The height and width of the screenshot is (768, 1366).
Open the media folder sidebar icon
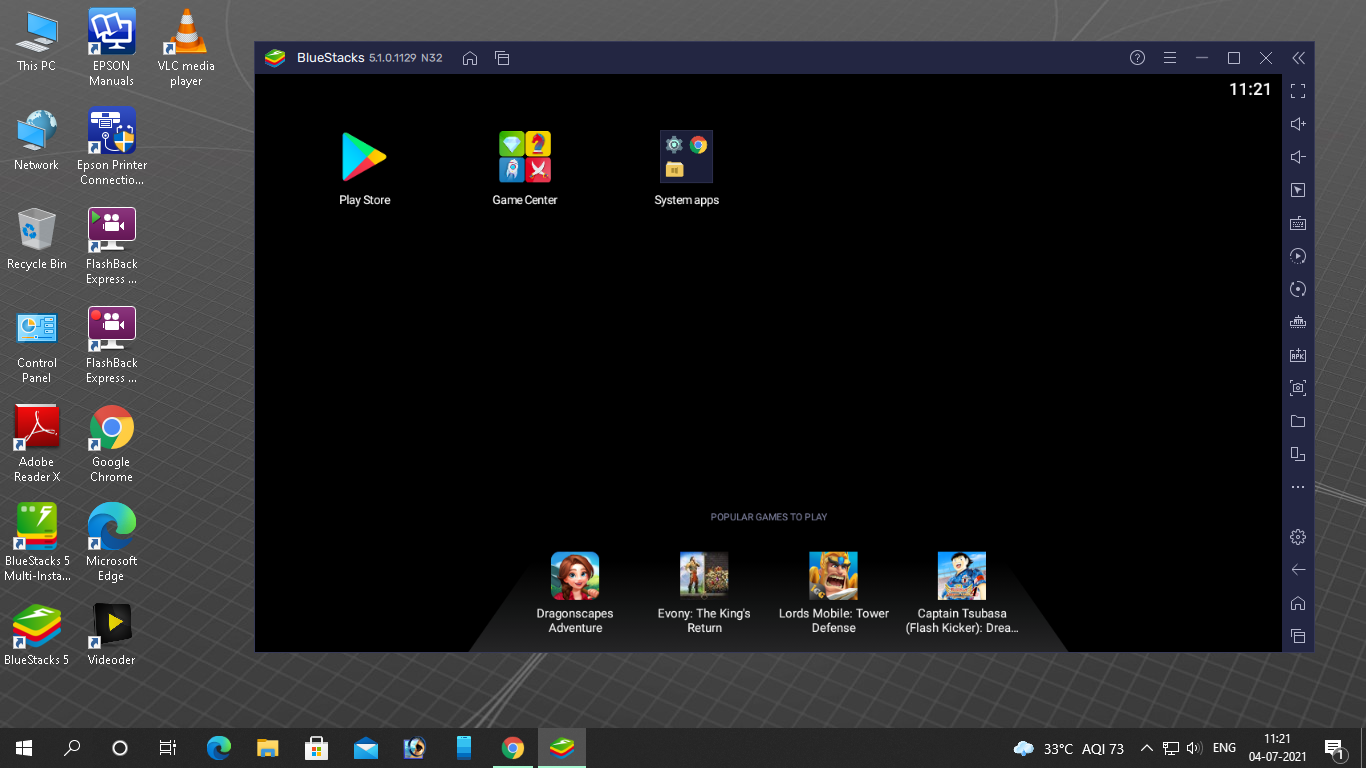(1298, 421)
